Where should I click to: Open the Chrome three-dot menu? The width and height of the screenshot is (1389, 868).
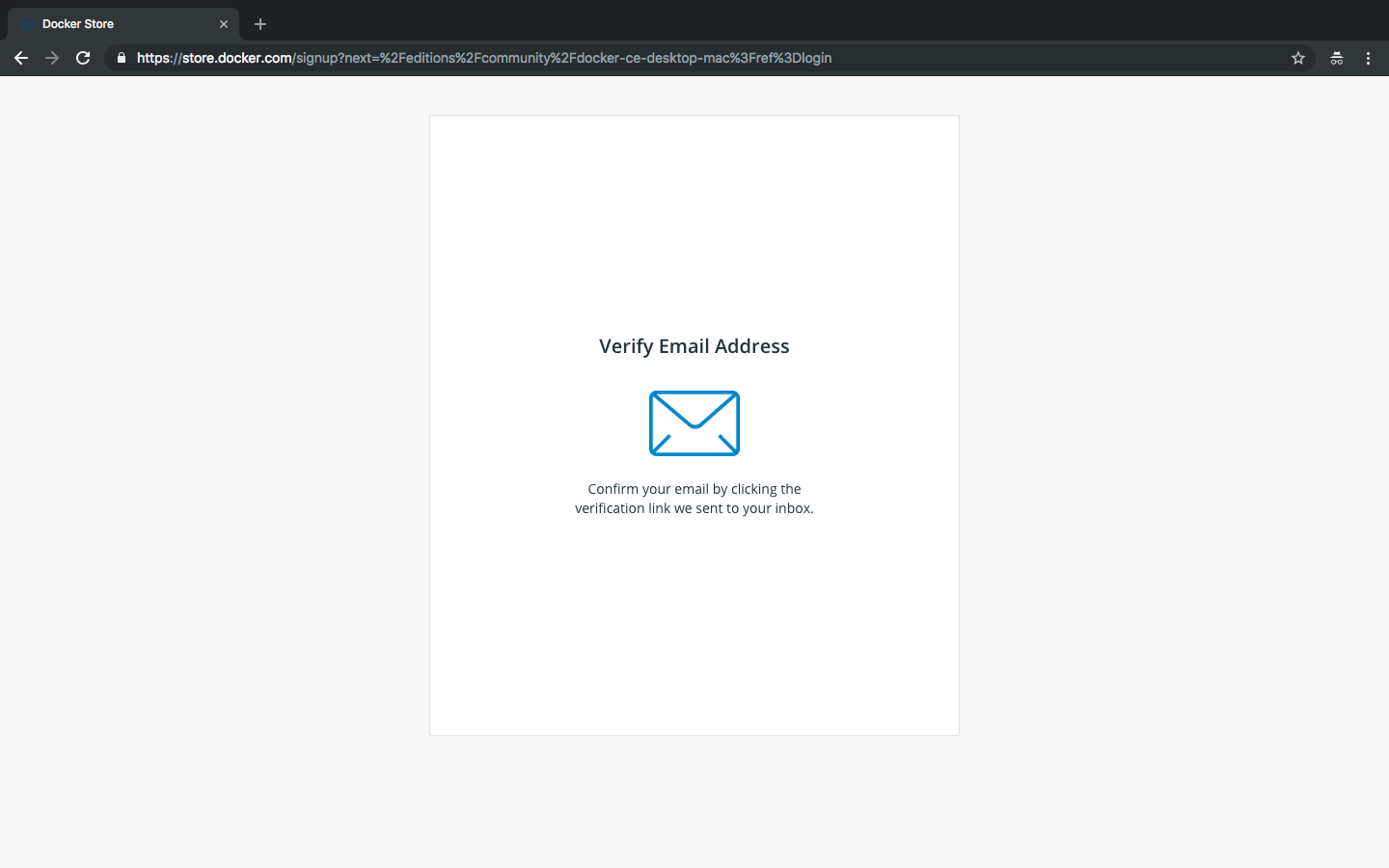tap(1368, 58)
